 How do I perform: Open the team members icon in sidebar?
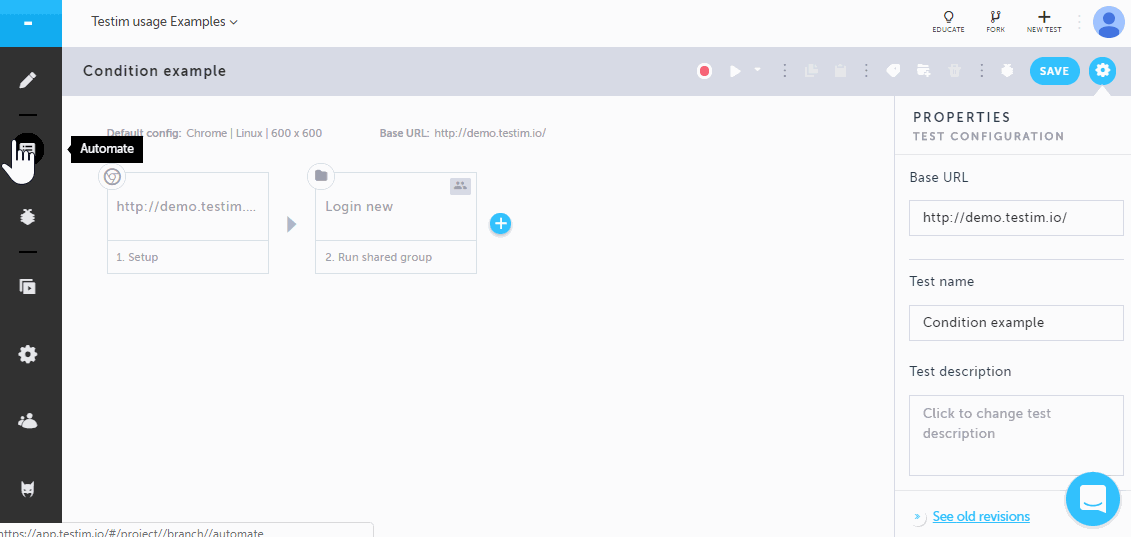click(x=27, y=421)
